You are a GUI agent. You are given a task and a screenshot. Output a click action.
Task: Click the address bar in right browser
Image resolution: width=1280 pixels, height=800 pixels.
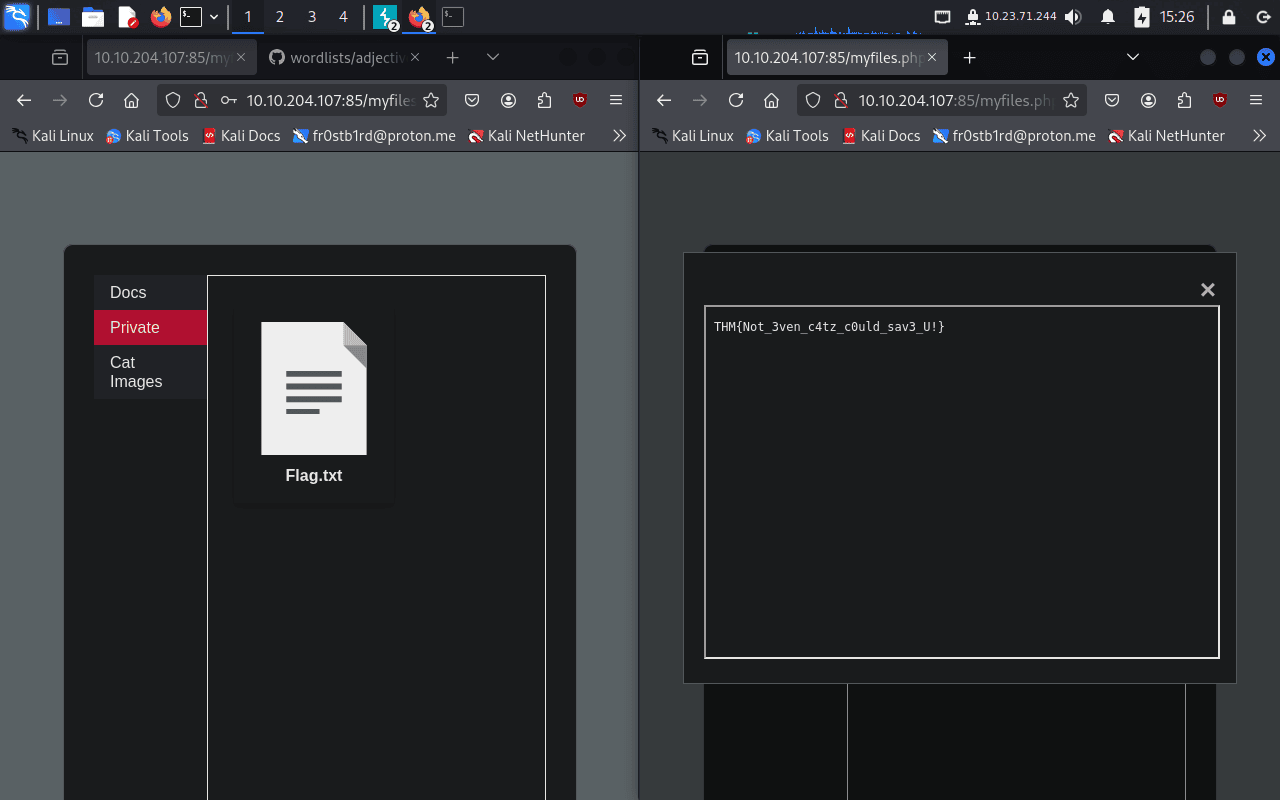[955, 100]
